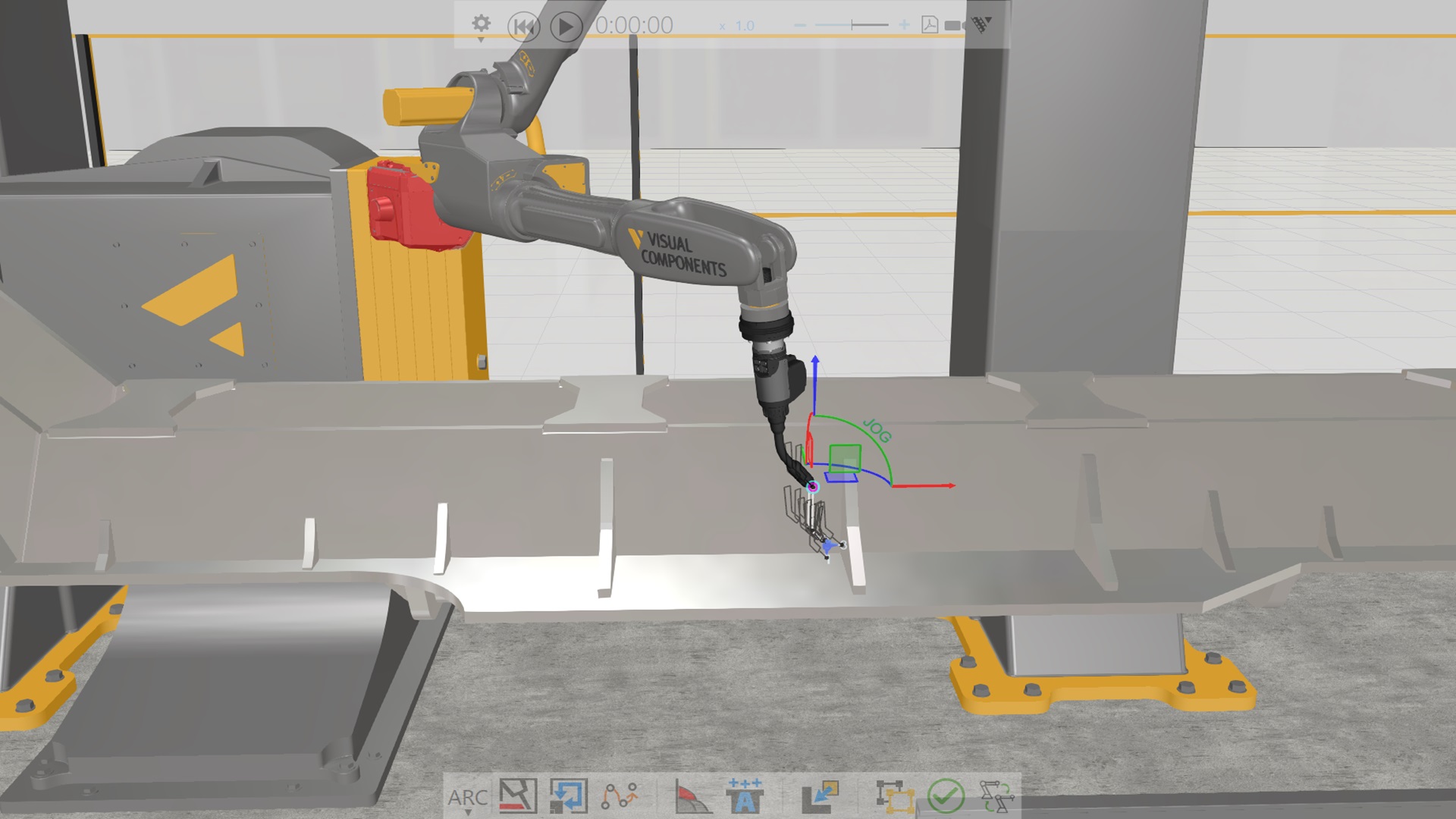Select the weld seam path tool

518,796
